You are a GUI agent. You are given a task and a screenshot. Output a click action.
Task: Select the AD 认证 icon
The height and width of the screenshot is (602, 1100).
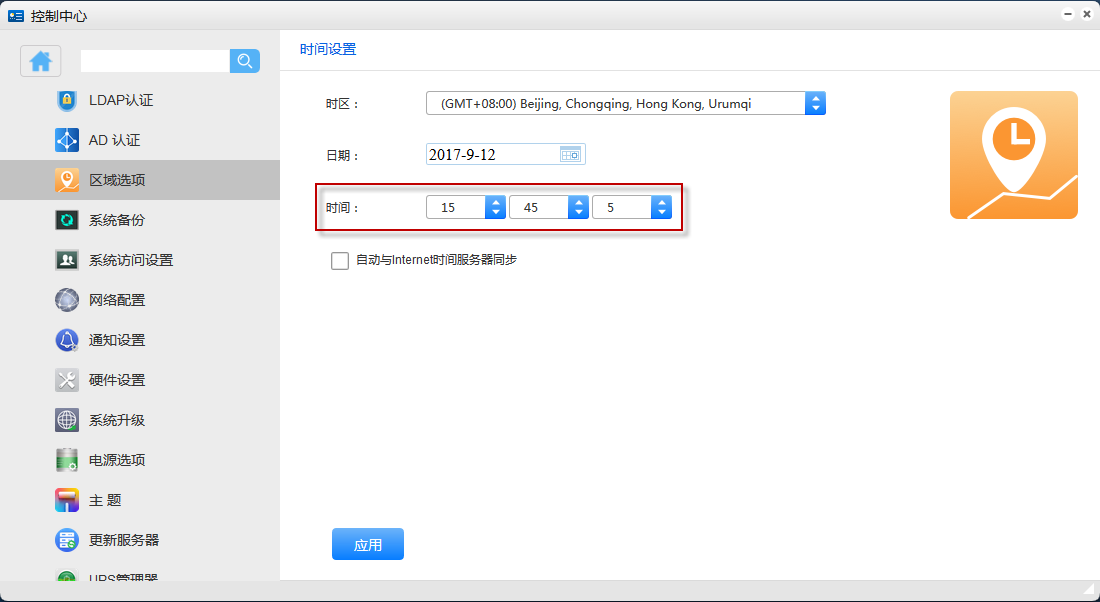coord(67,140)
